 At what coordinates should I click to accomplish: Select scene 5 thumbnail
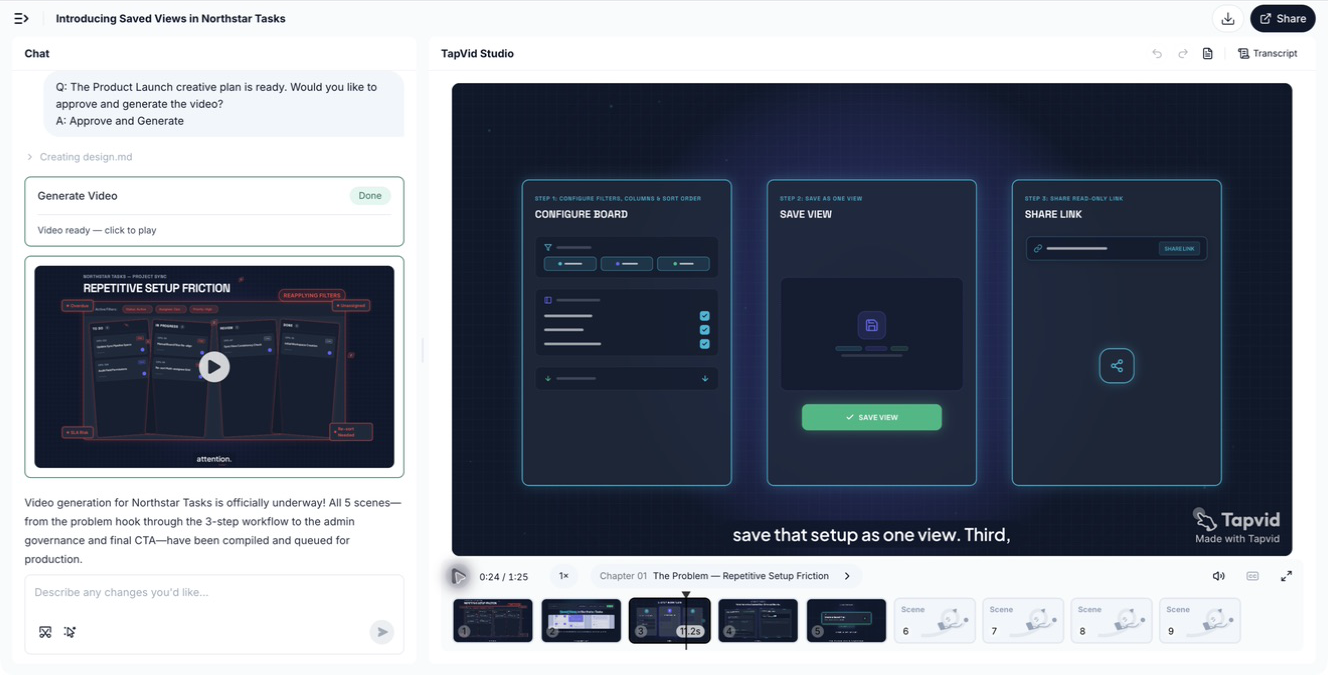[846, 620]
